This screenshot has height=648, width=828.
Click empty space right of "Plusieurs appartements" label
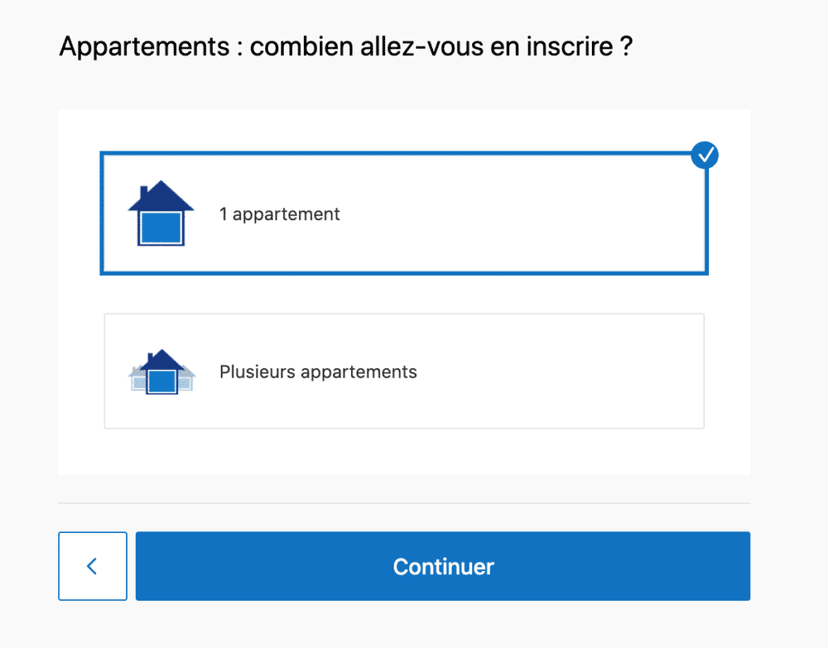560,372
